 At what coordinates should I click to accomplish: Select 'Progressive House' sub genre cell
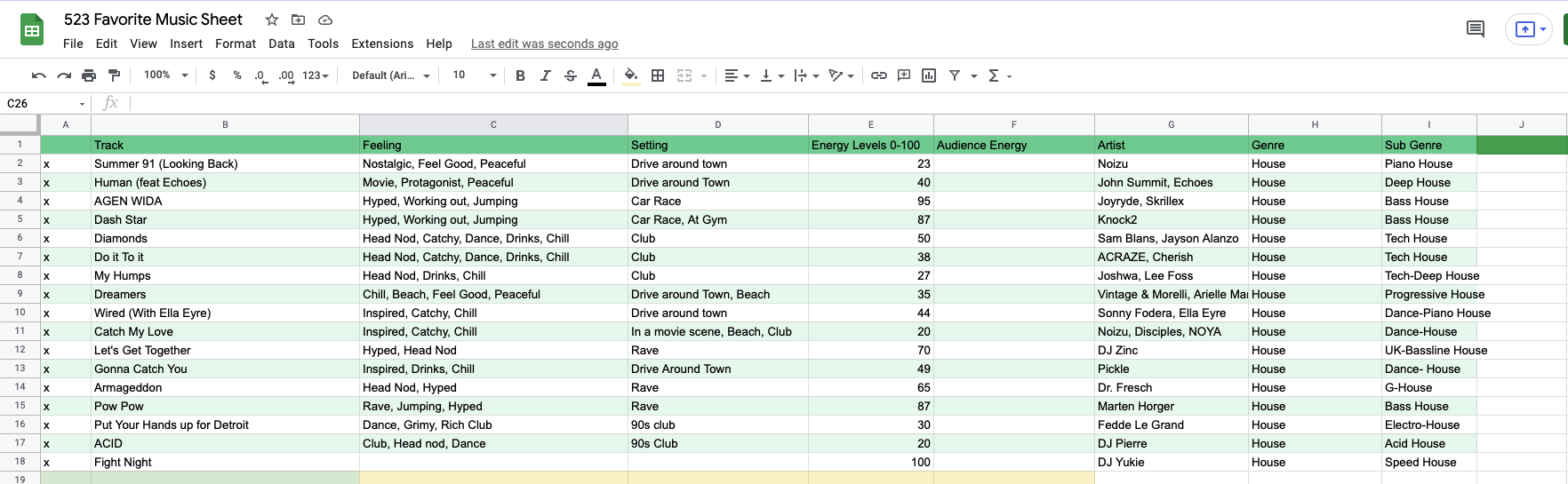(x=1429, y=294)
